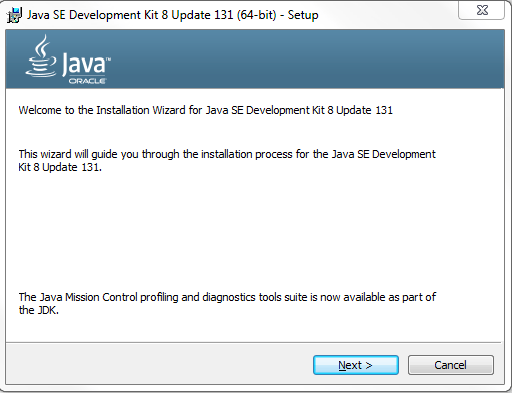Click the Welcome to the Installation Wizard heading
Viewport: 512px width, 393px height.
tap(206, 110)
